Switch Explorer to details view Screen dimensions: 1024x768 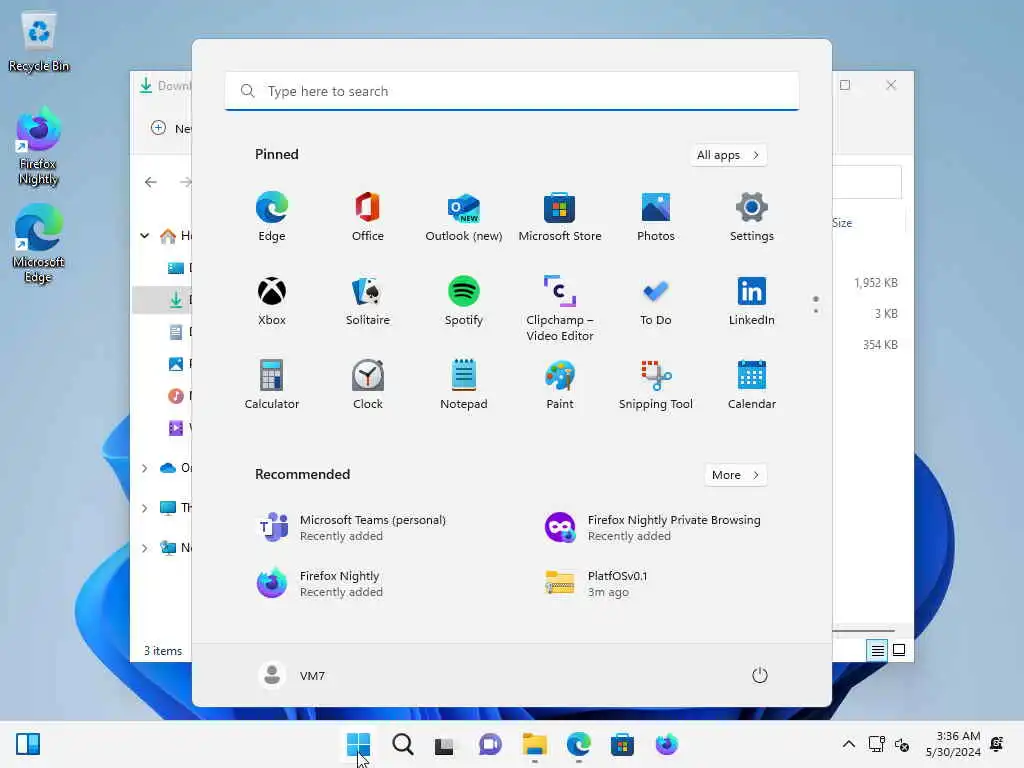[877, 650]
